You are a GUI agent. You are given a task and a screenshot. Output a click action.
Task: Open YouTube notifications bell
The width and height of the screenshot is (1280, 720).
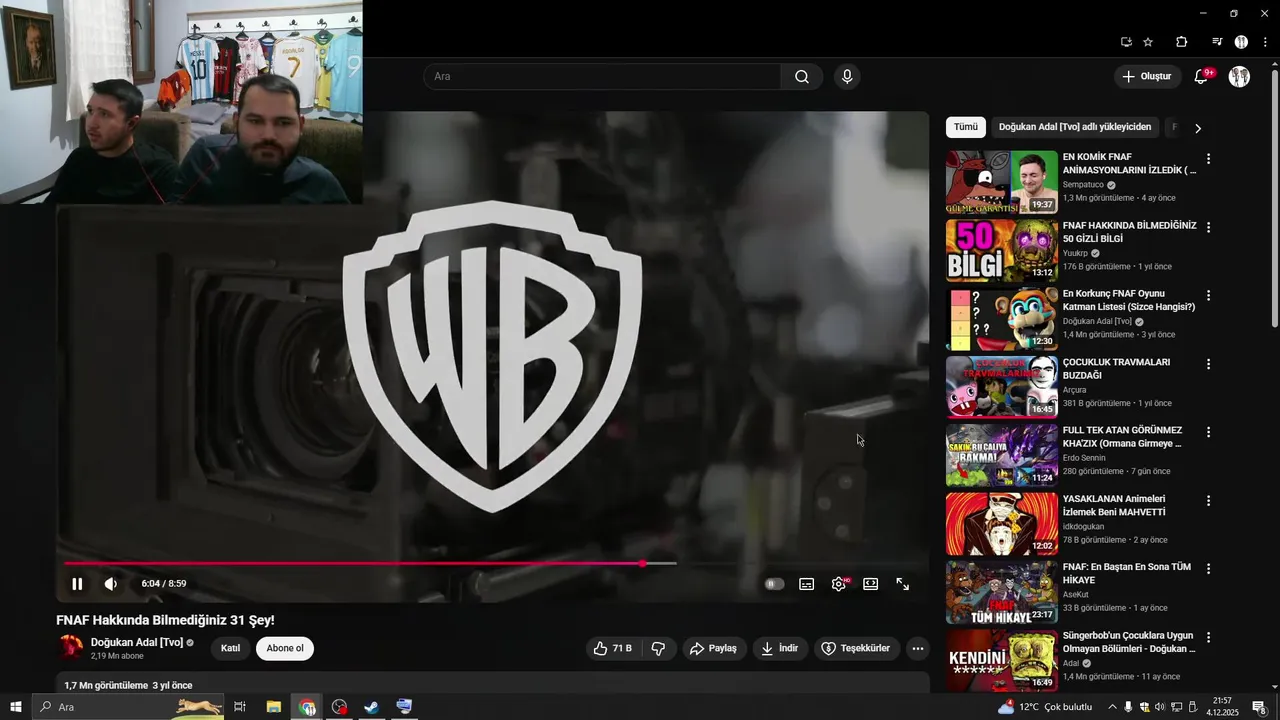click(x=1202, y=77)
